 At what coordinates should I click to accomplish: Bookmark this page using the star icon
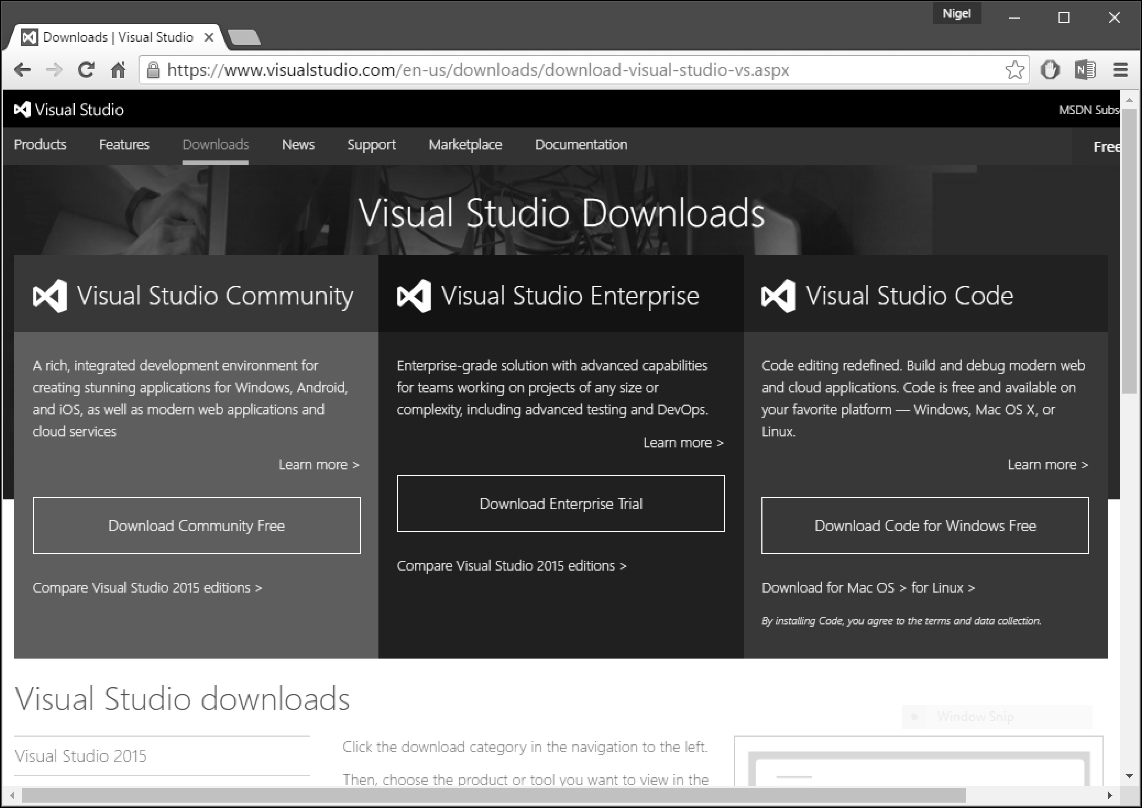click(1014, 70)
